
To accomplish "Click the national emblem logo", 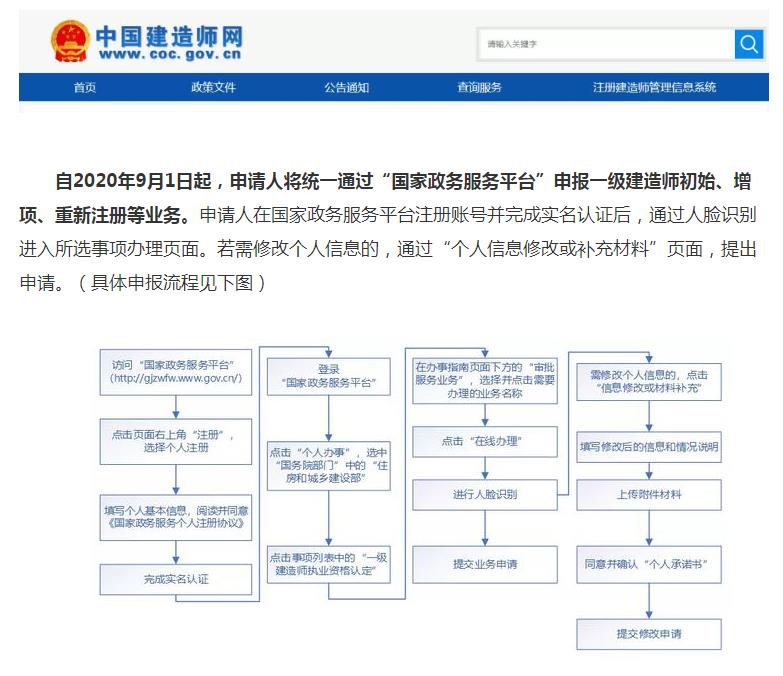I will click(71, 41).
